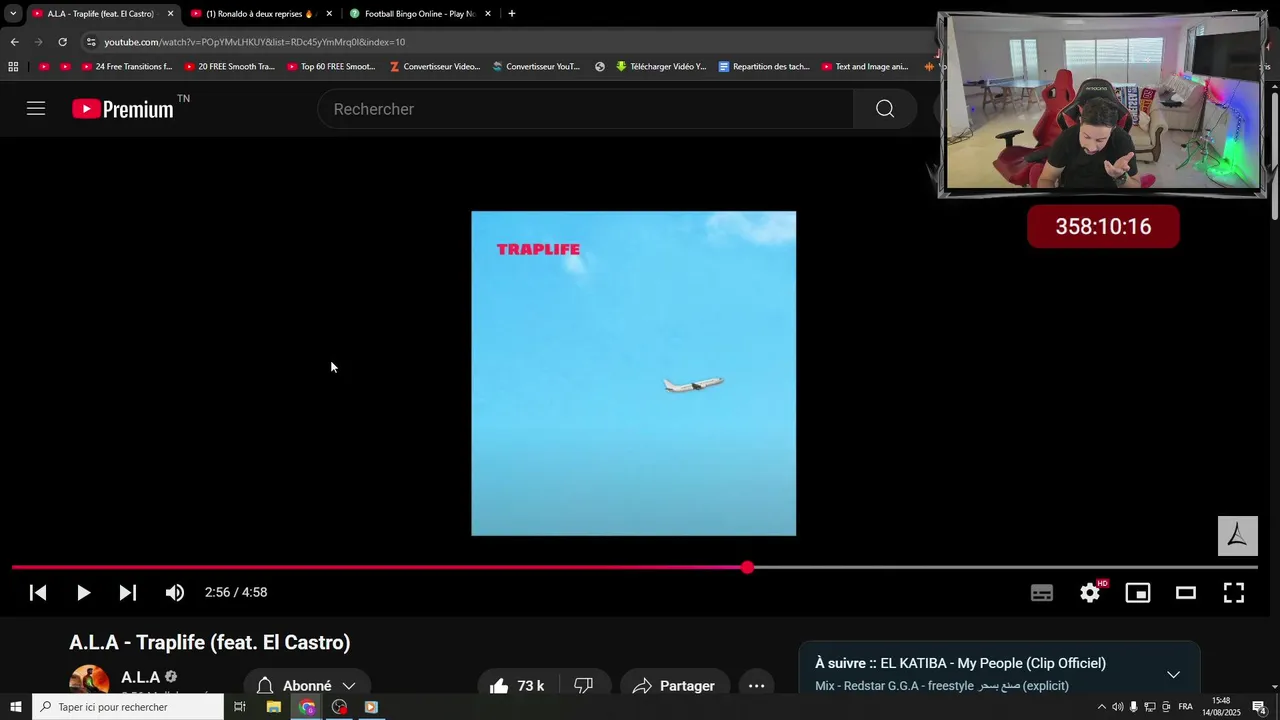Click the Taper ici pour rechercher box
The image size is (1280, 720).
pyautogui.click(x=128, y=707)
